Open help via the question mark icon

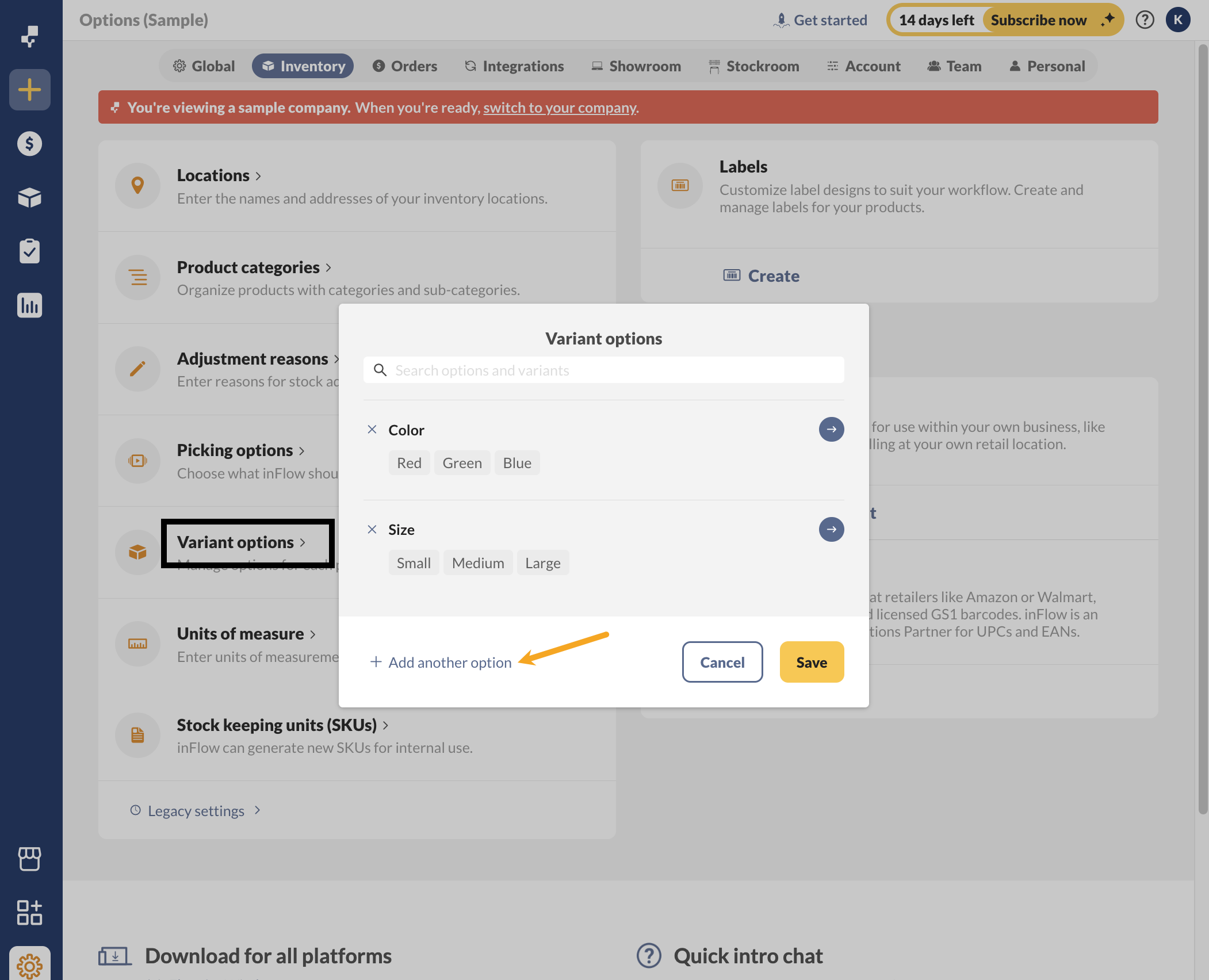(1145, 20)
